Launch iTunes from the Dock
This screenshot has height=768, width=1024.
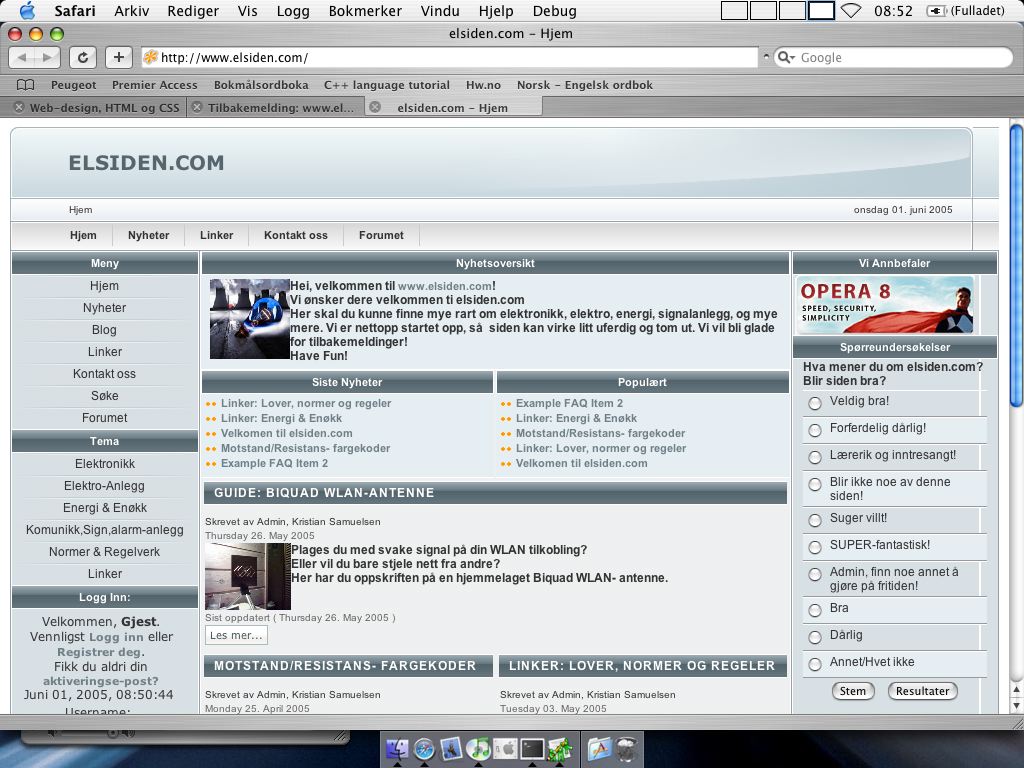point(478,748)
